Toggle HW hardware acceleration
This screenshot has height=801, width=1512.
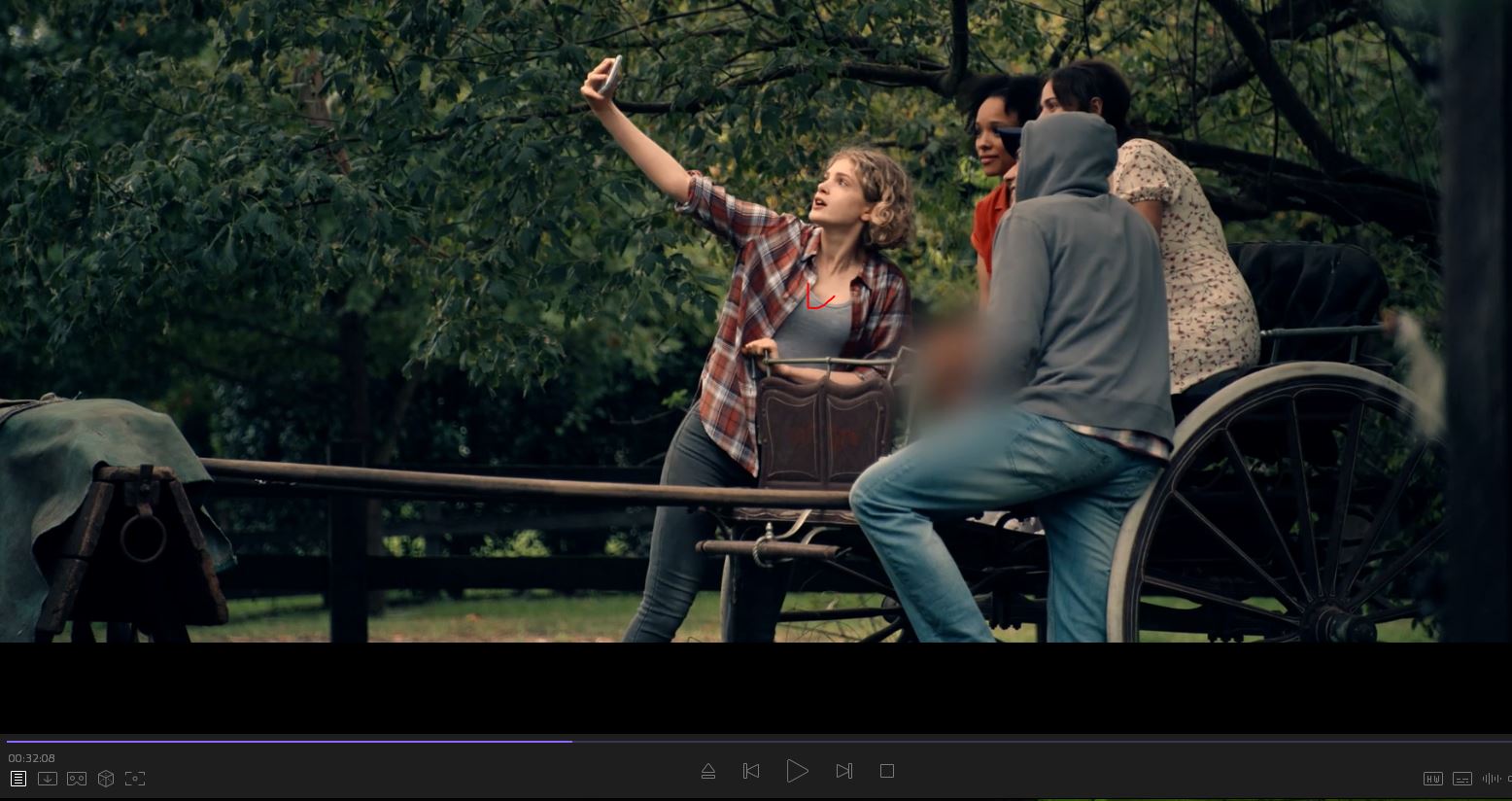coord(1432,779)
